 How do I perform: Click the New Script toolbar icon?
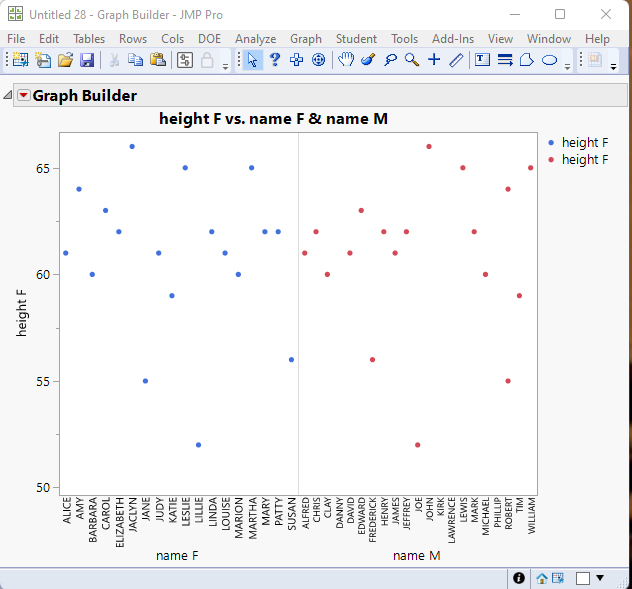click(43, 60)
